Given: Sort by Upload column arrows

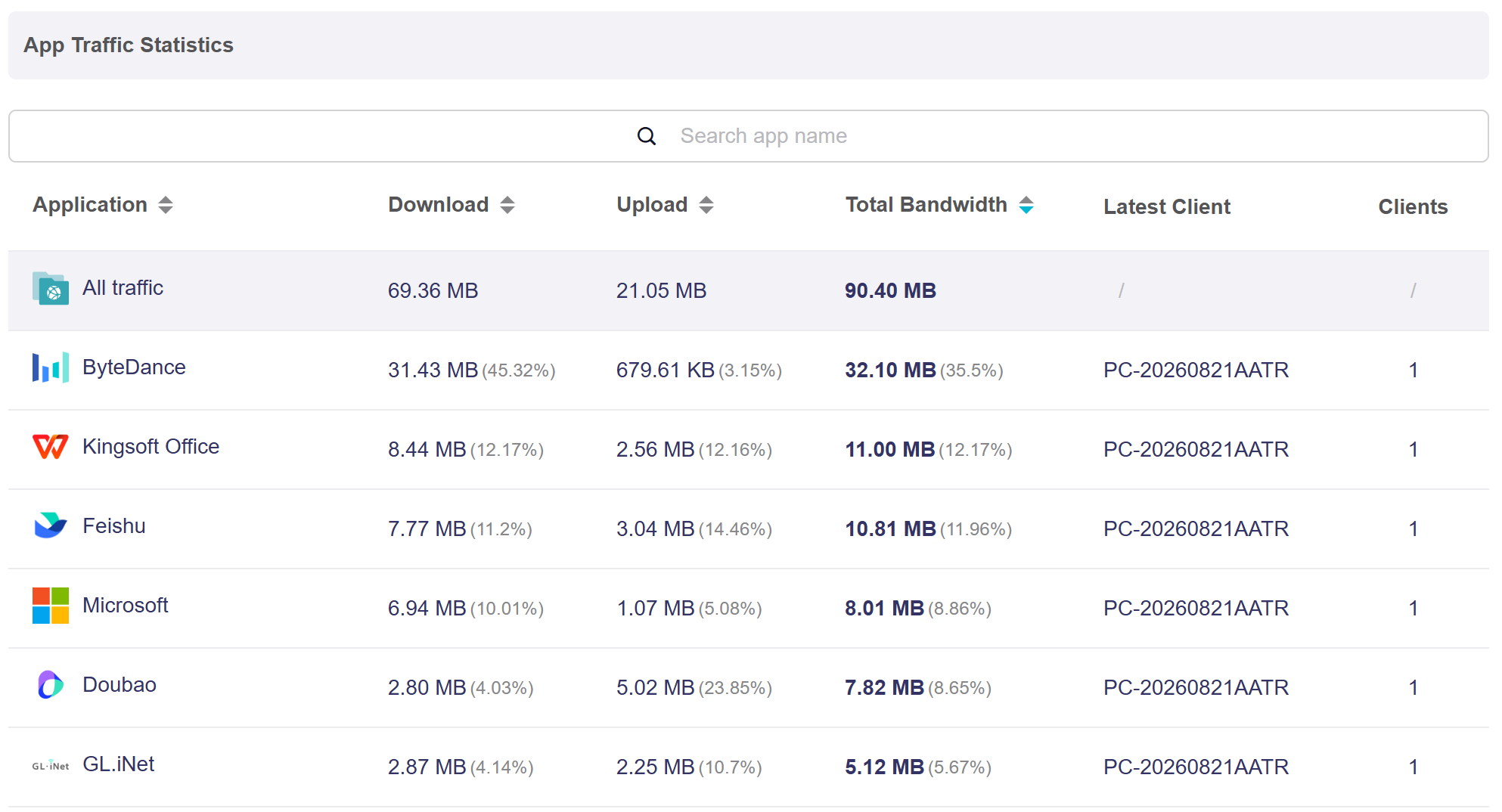Looking at the screenshot, I should point(706,205).
